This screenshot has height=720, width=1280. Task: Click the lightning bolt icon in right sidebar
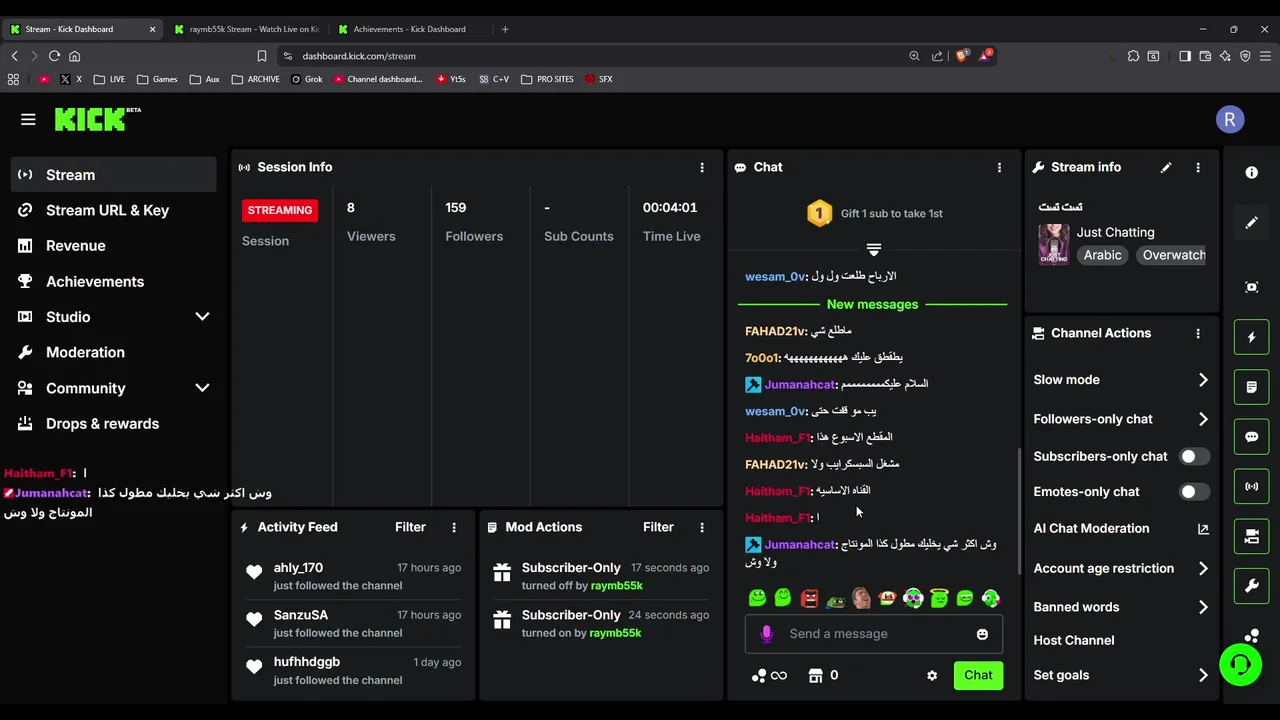1251,337
